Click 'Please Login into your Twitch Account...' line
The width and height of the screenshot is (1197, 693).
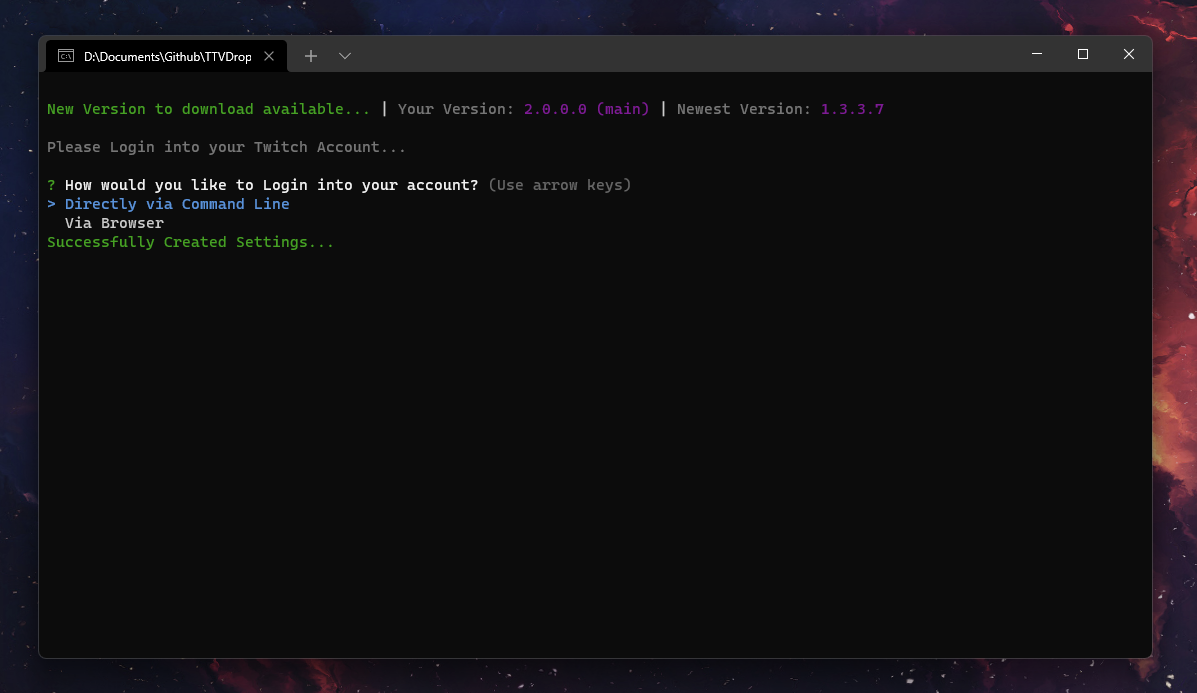[227, 147]
